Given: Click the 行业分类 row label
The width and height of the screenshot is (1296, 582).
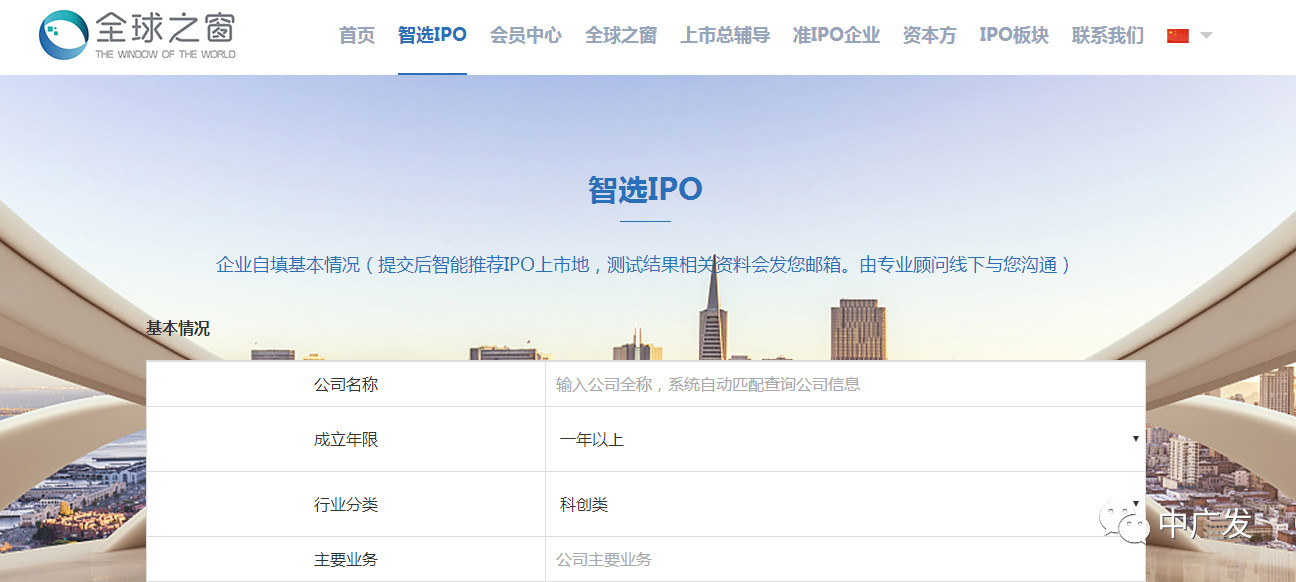Looking at the screenshot, I should [x=346, y=504].
